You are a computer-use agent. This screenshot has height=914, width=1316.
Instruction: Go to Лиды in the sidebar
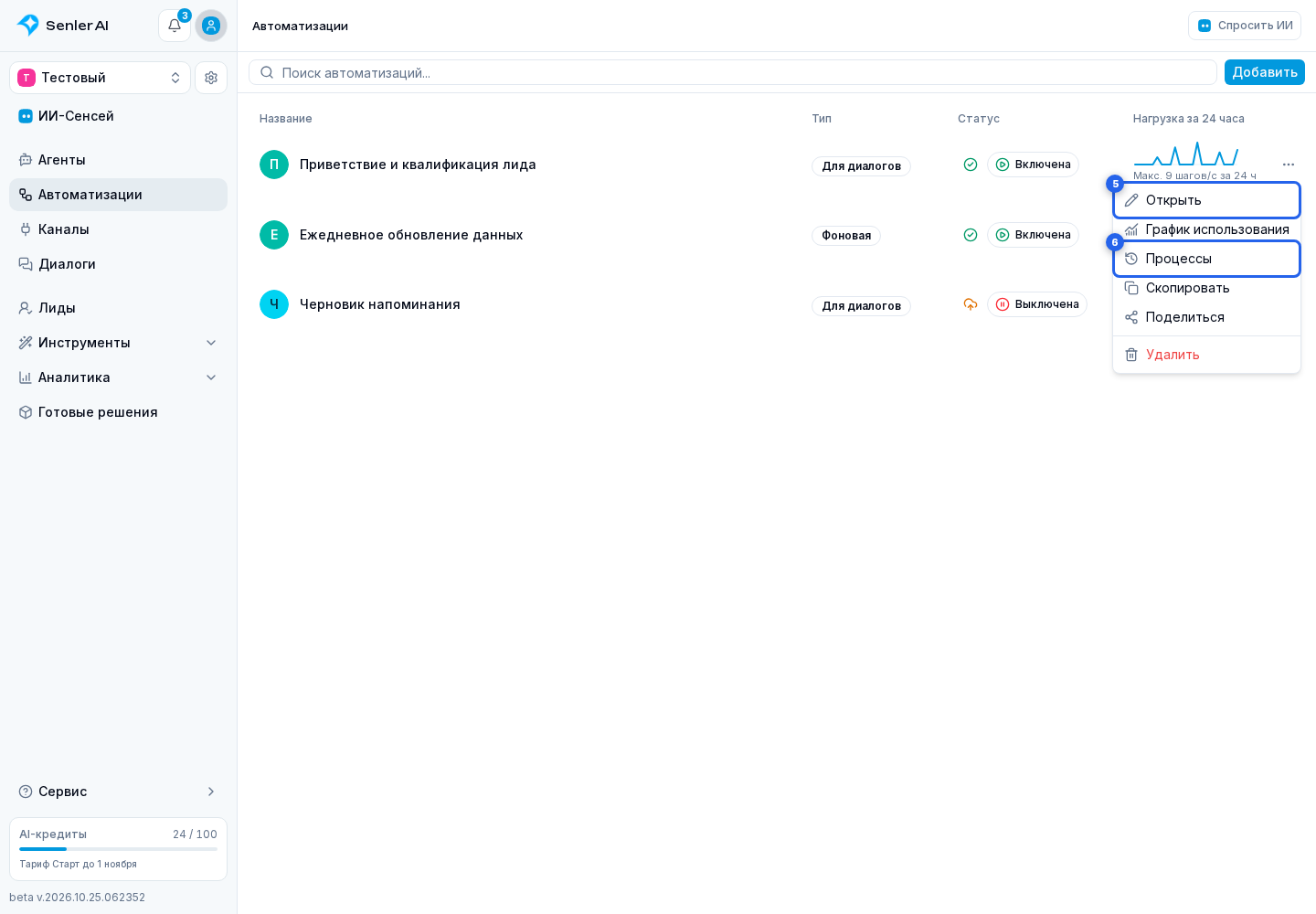pyautogui.click(x=118, y=308)
